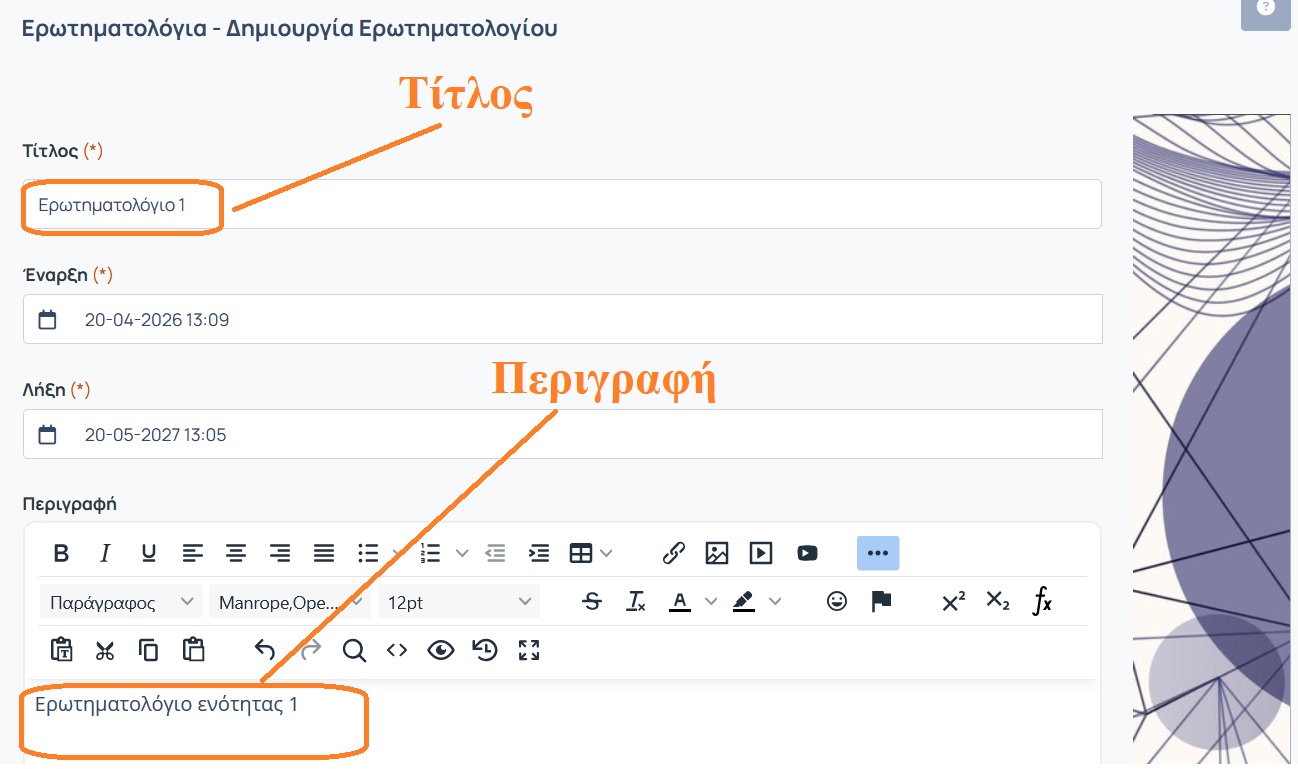Insert a math formula with fx icon

pos(1042,602)
